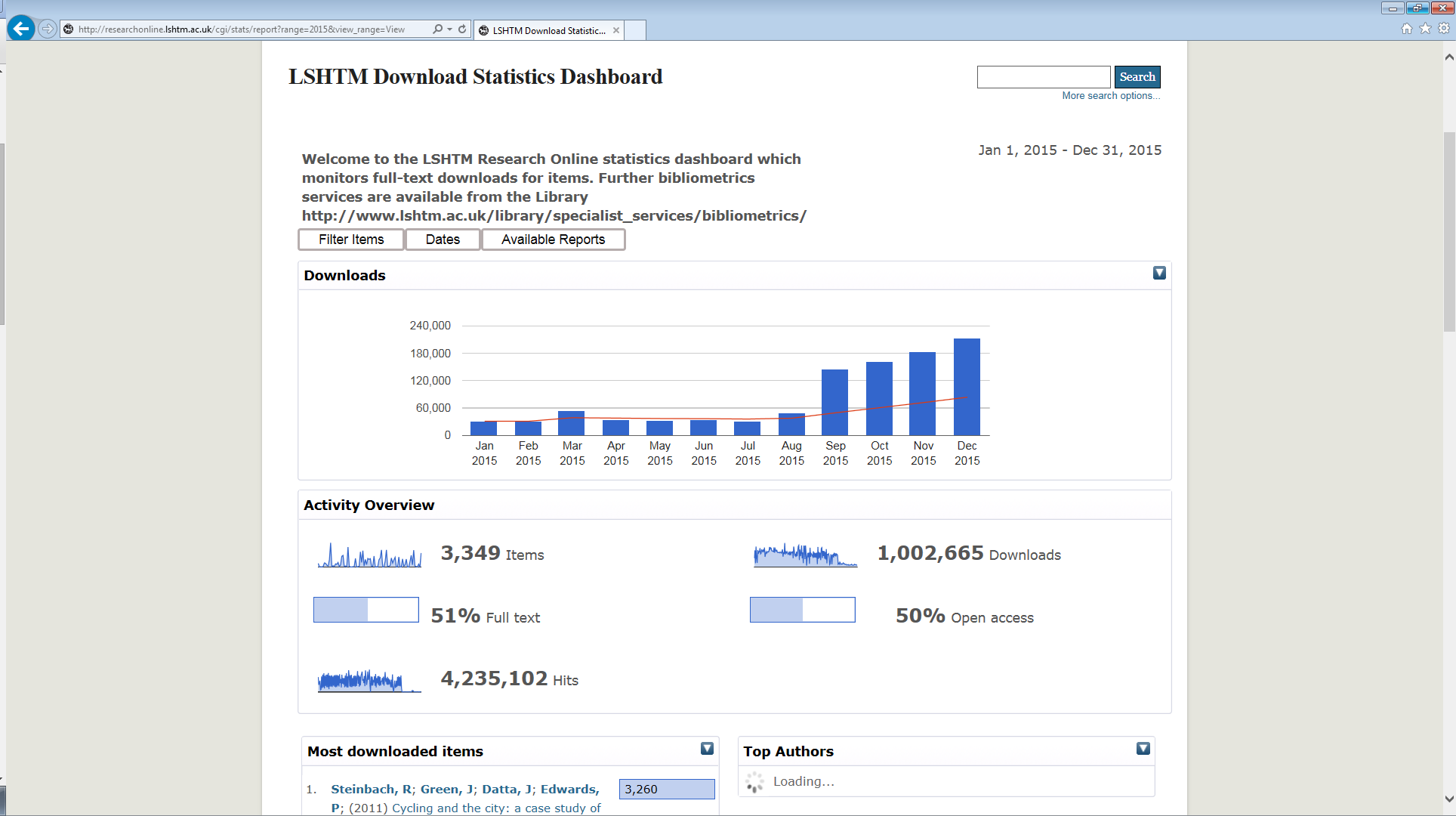
Task: Follow the More search options link
Action: (x=1110, y=96)
